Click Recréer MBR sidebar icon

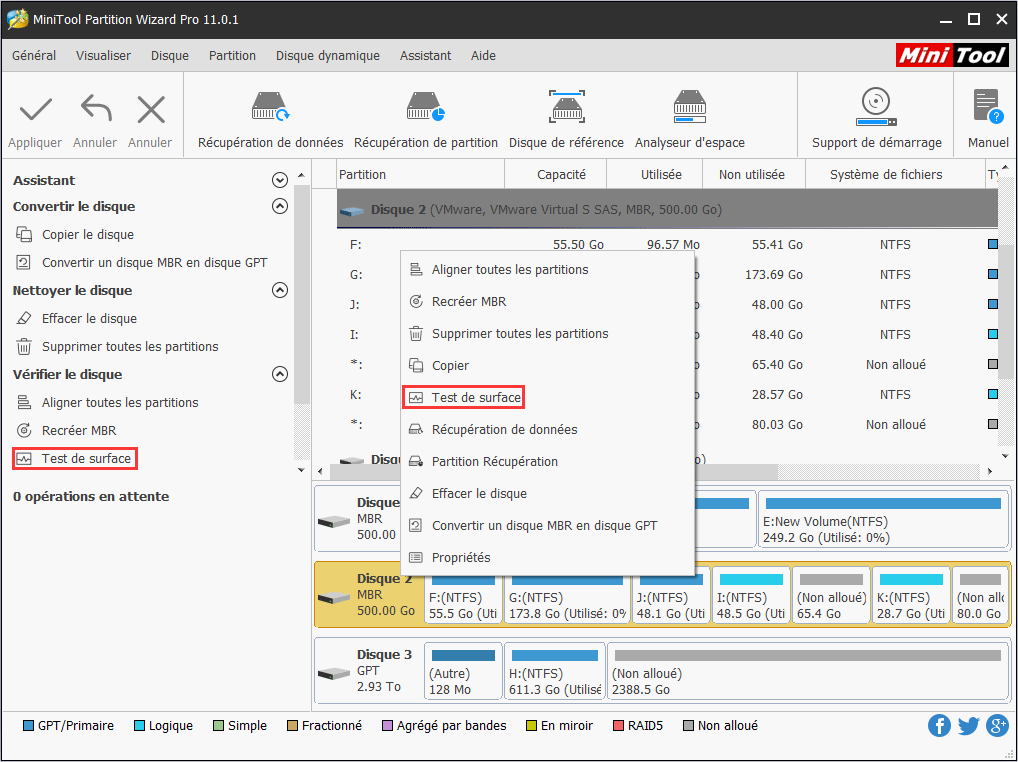click(24, 430)
